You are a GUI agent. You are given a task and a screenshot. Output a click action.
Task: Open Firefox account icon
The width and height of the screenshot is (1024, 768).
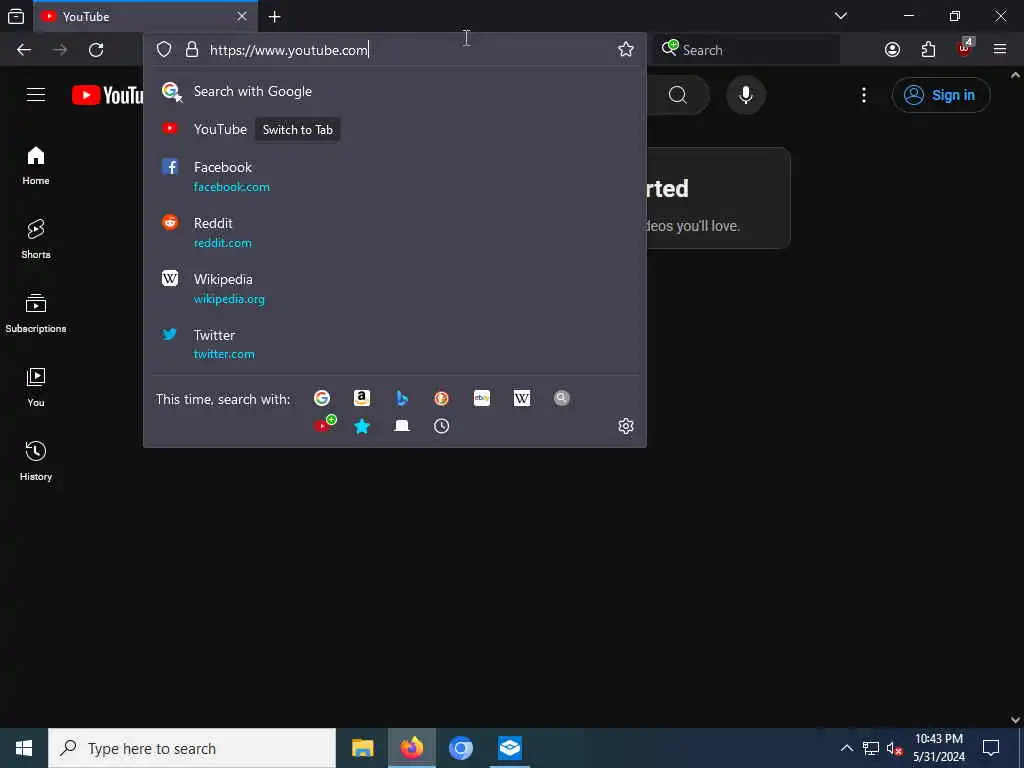pos(892,50)
